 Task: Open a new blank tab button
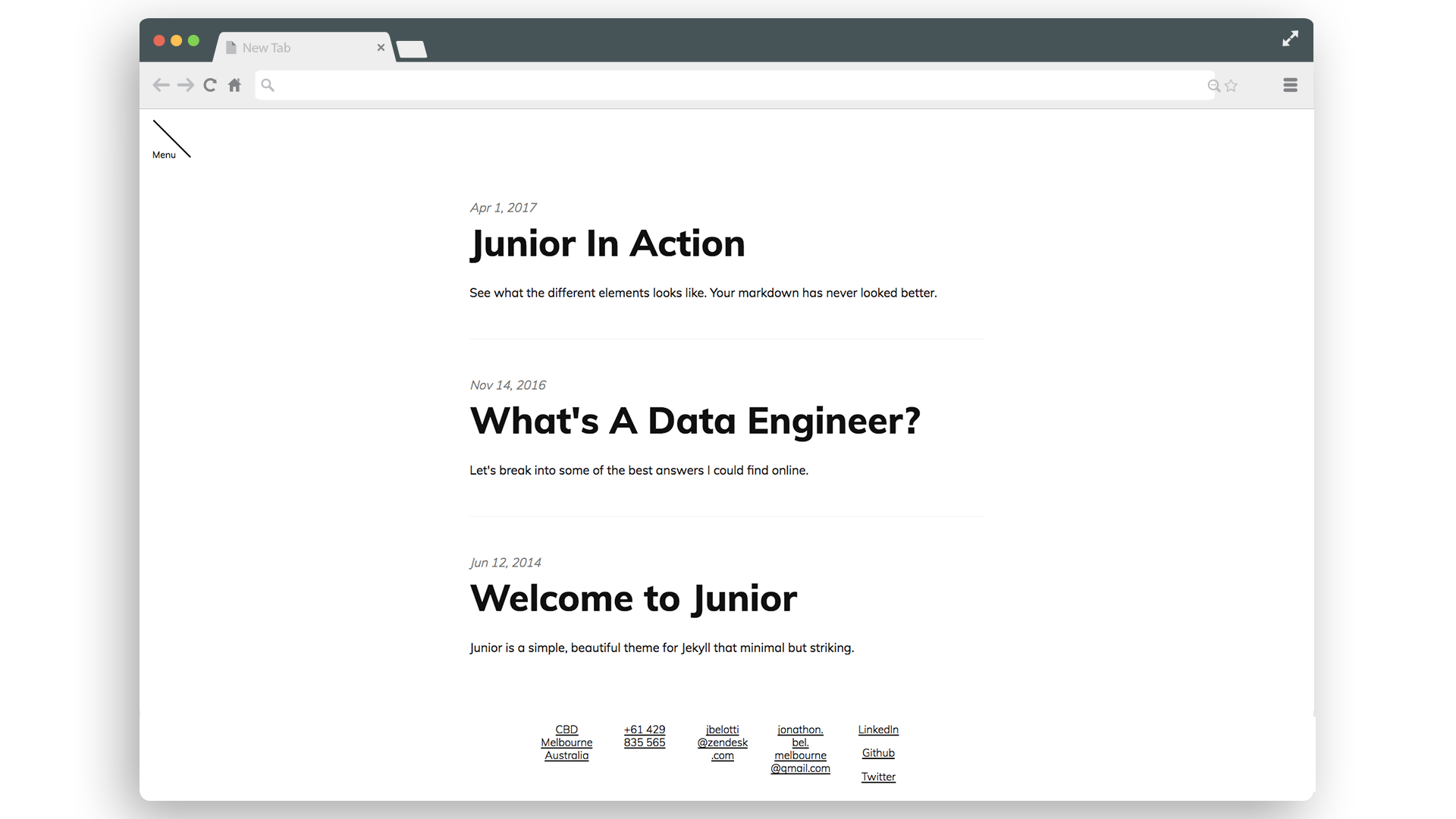[x=412, y=49]
